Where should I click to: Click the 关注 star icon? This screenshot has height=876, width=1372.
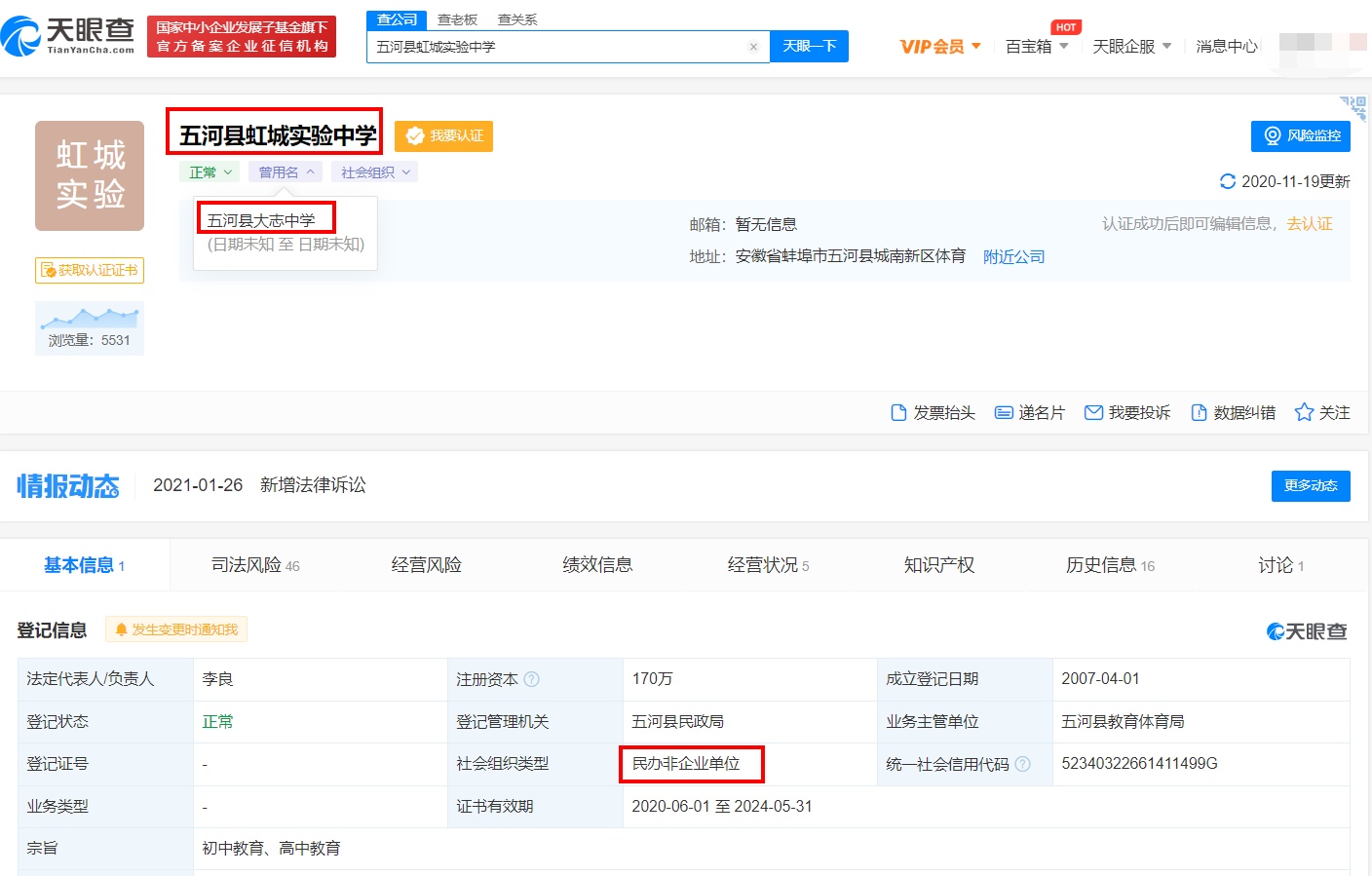pyautogui.click(x=1304, y=412)
